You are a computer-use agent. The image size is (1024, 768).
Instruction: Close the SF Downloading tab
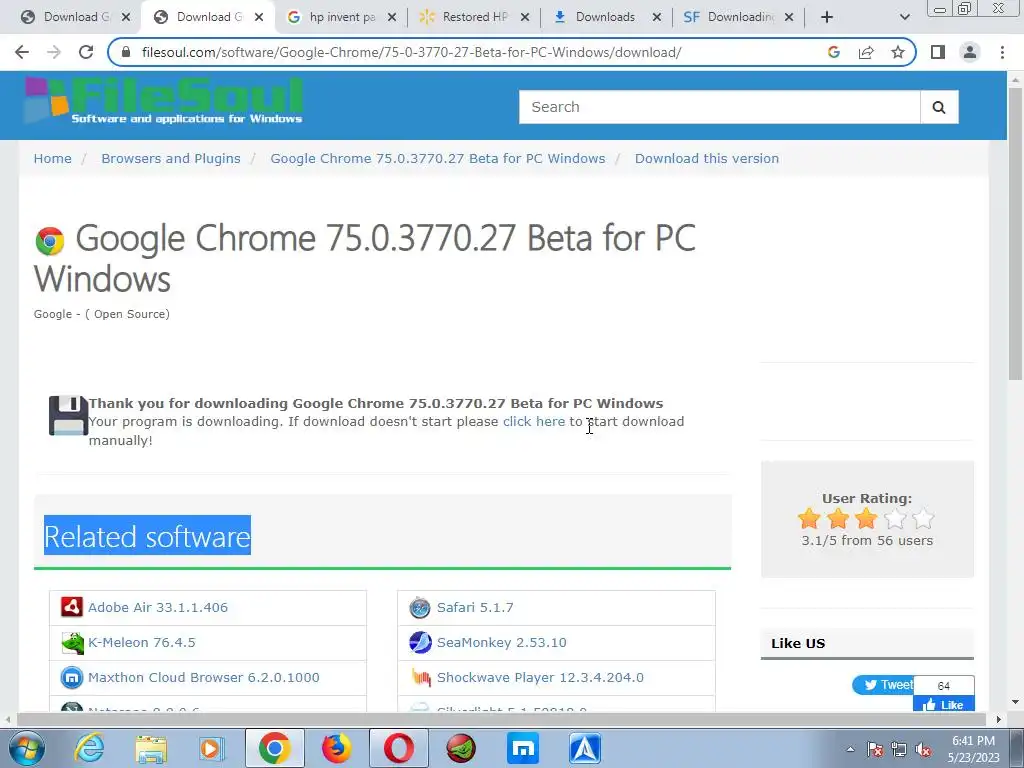[789, 17]
